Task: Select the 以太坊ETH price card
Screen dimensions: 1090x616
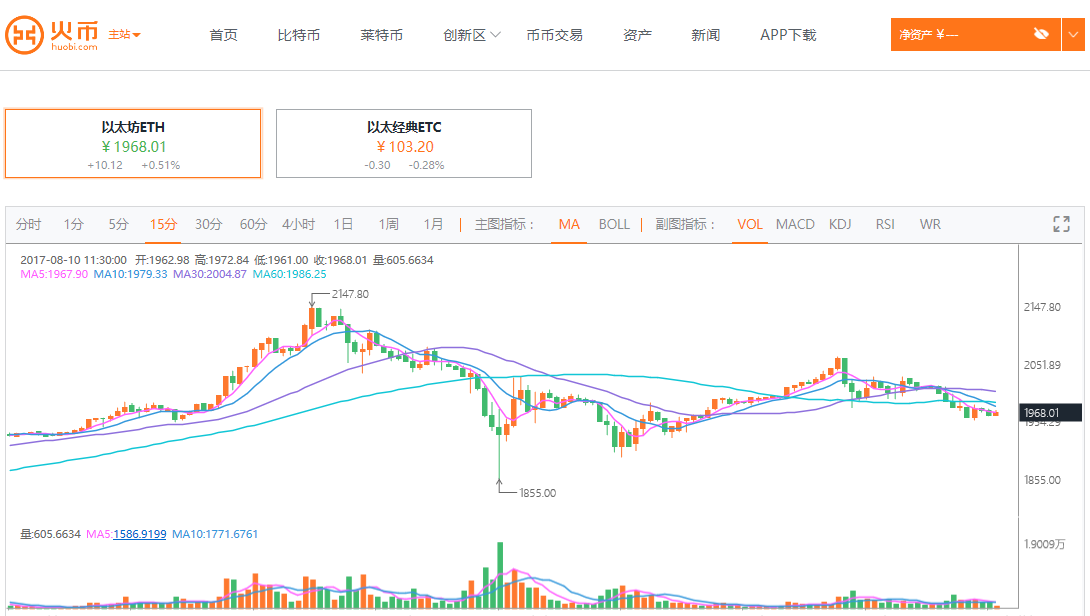Action: click(133, 143)
